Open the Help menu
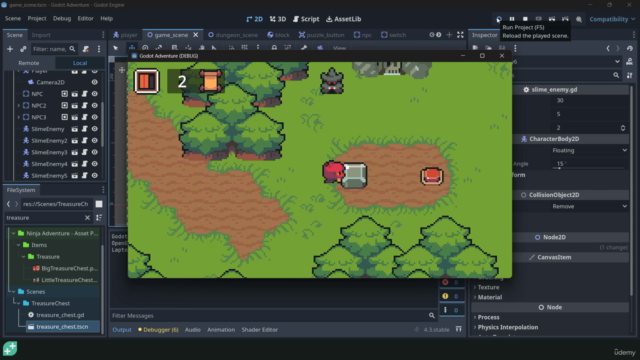This screenshot has height=360, width=640. pos(106,18)
